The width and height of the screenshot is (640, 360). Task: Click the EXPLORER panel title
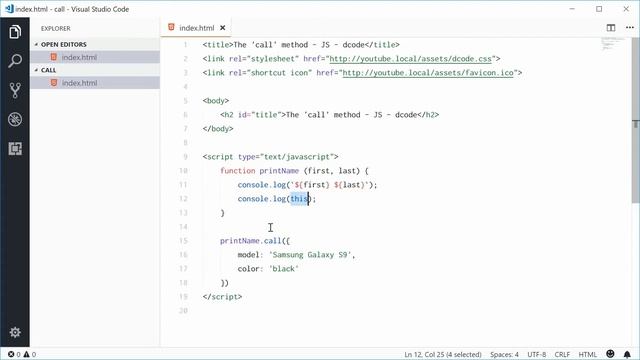(x=56, y=28)
